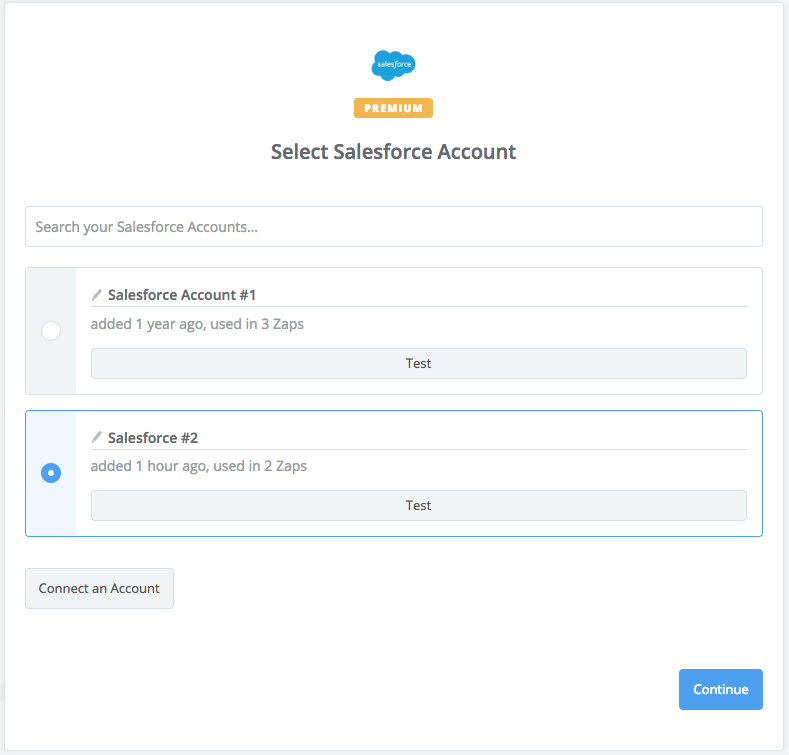The height and width of the screenshot is (755, 789).
Task: Click the Salesforce #2 name label
Action: click(x=153, y=438)
